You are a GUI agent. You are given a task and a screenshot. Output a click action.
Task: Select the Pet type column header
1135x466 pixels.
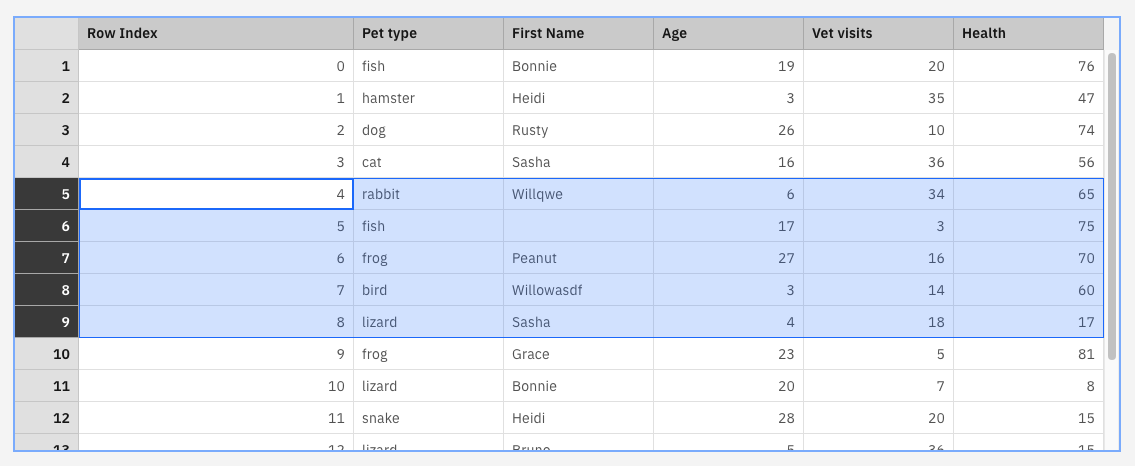pos(428,33)
